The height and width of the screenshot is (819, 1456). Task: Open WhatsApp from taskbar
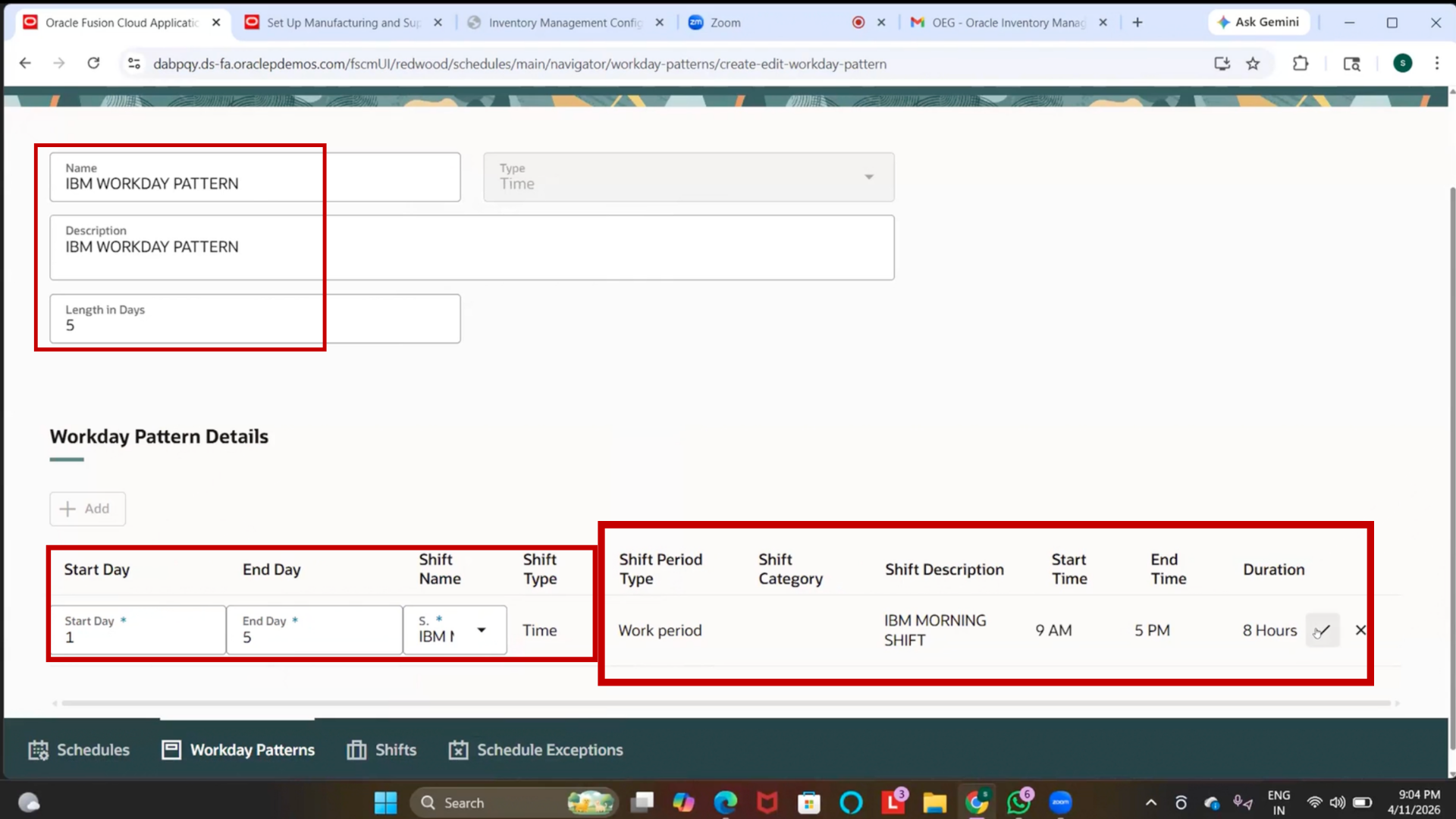[x=1019, y=801]
